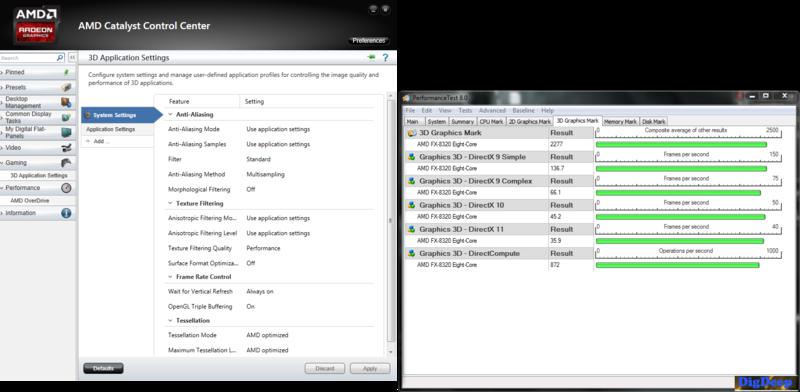Expand the Information sidebar category
This screenshot has width=800, height=392.
coord(2,213)
